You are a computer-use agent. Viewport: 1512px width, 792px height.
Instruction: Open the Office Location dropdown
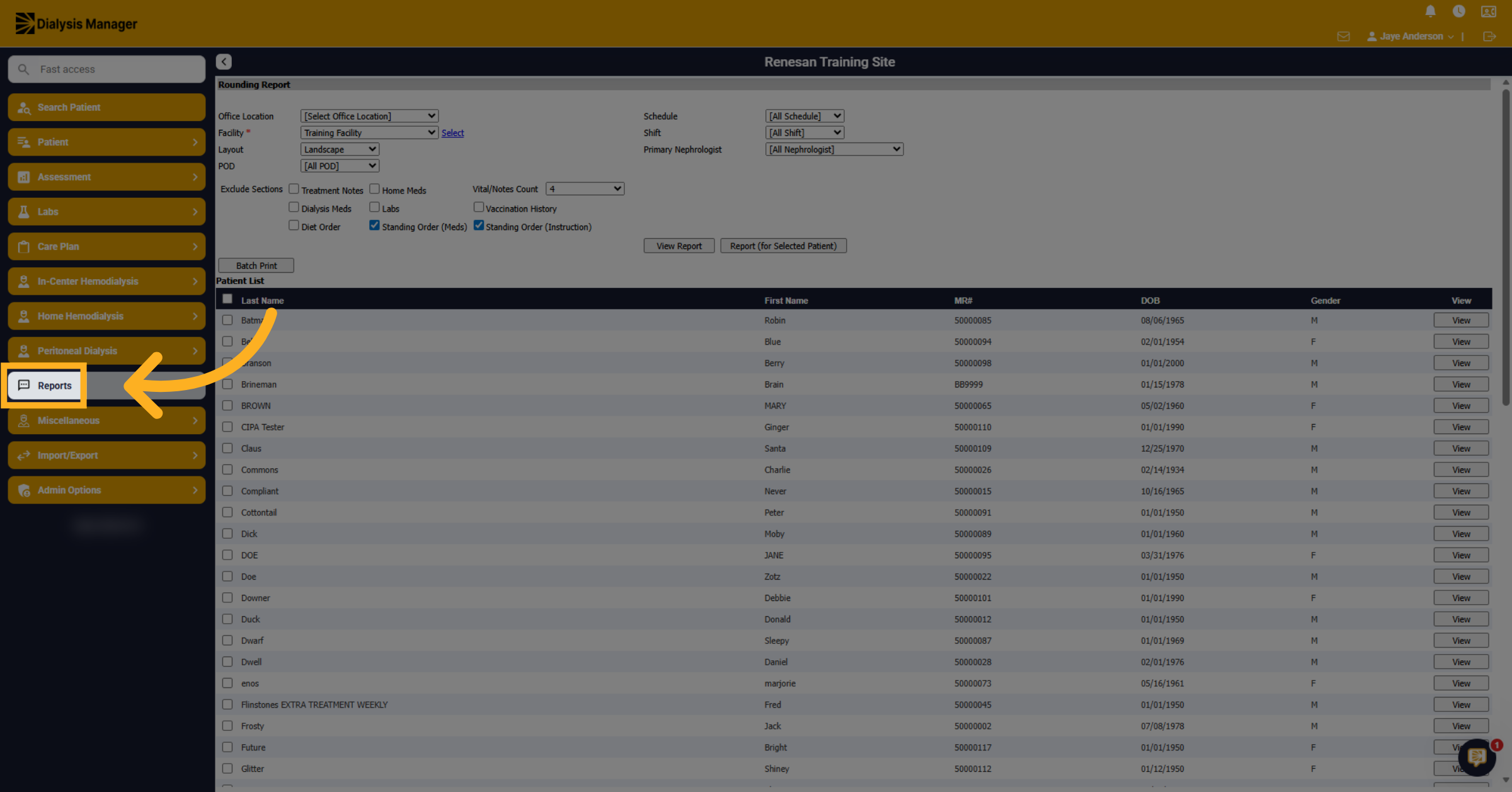click(x=369, y=116)
